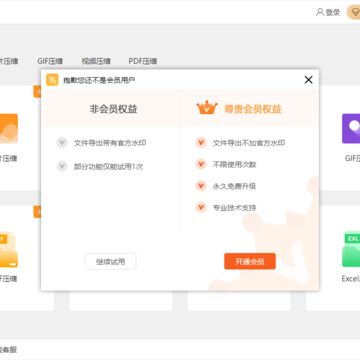Switch to PDF压缩 tab
Screen dimensions: 360x360
143,61
